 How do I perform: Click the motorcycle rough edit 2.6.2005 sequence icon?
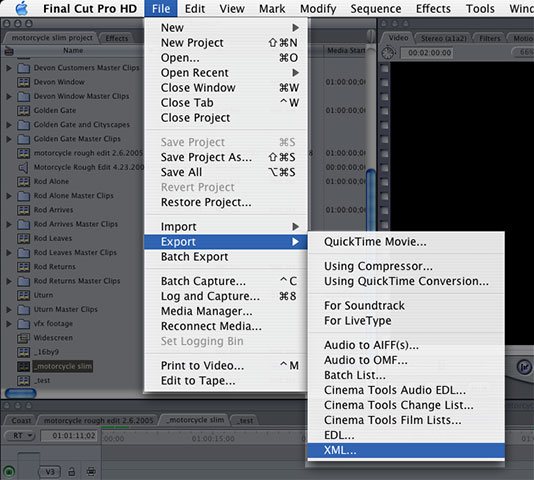(x=23, y=153)
